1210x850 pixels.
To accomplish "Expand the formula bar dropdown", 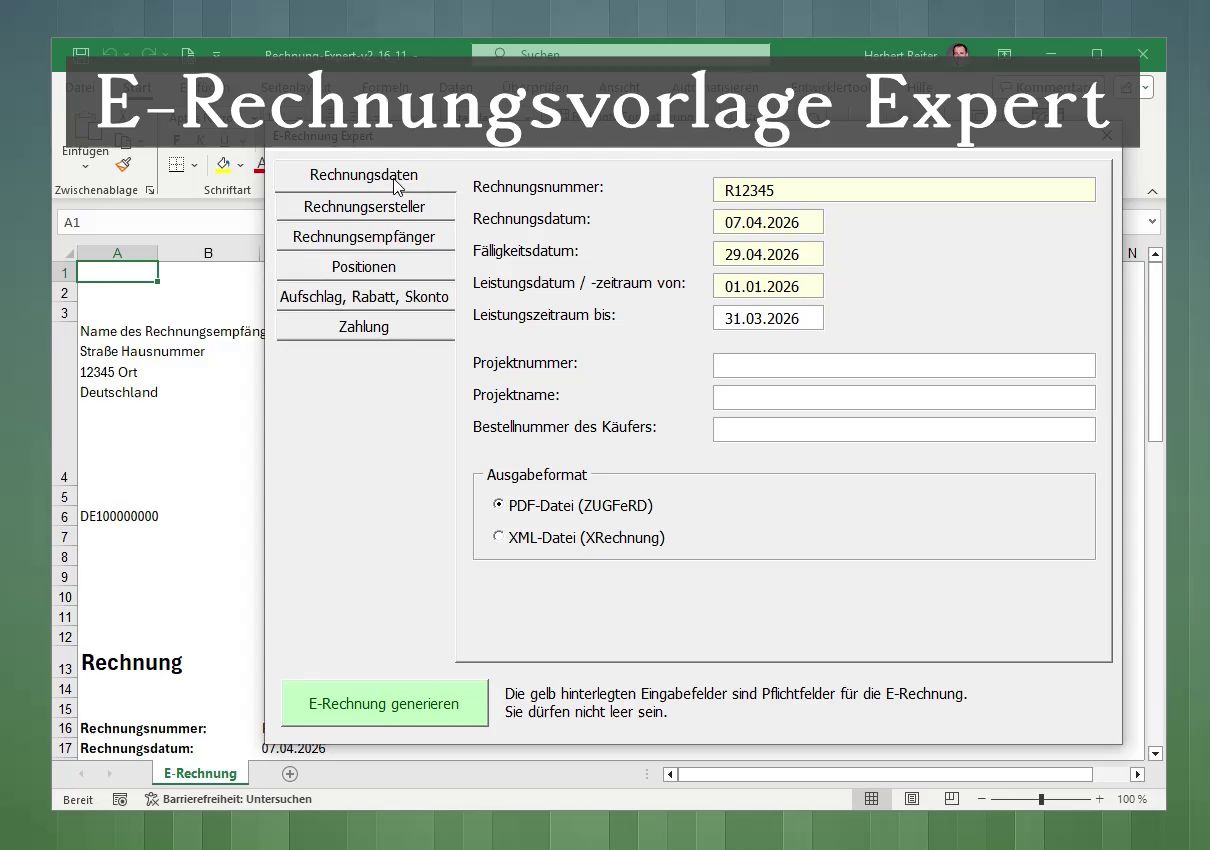I will pyautogui.click(x=1153, y=221).
